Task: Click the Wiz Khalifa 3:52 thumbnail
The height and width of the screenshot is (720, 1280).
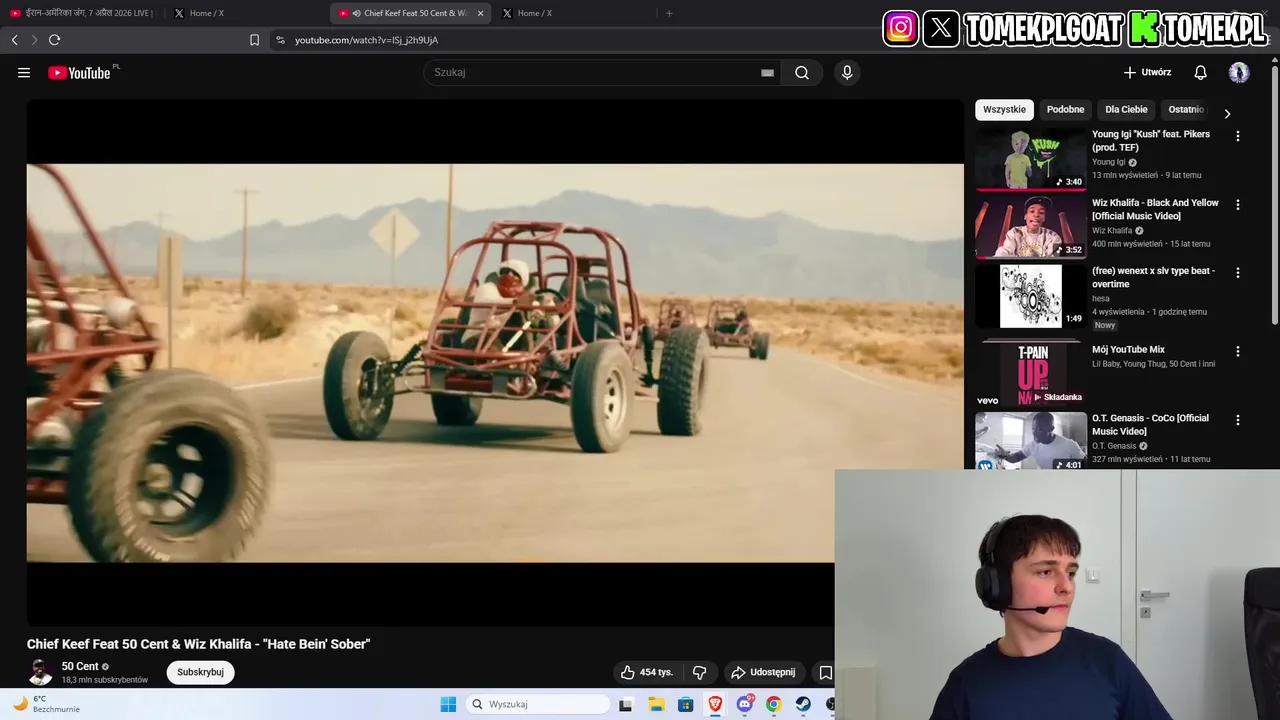Action: (x=1031, y=227)
